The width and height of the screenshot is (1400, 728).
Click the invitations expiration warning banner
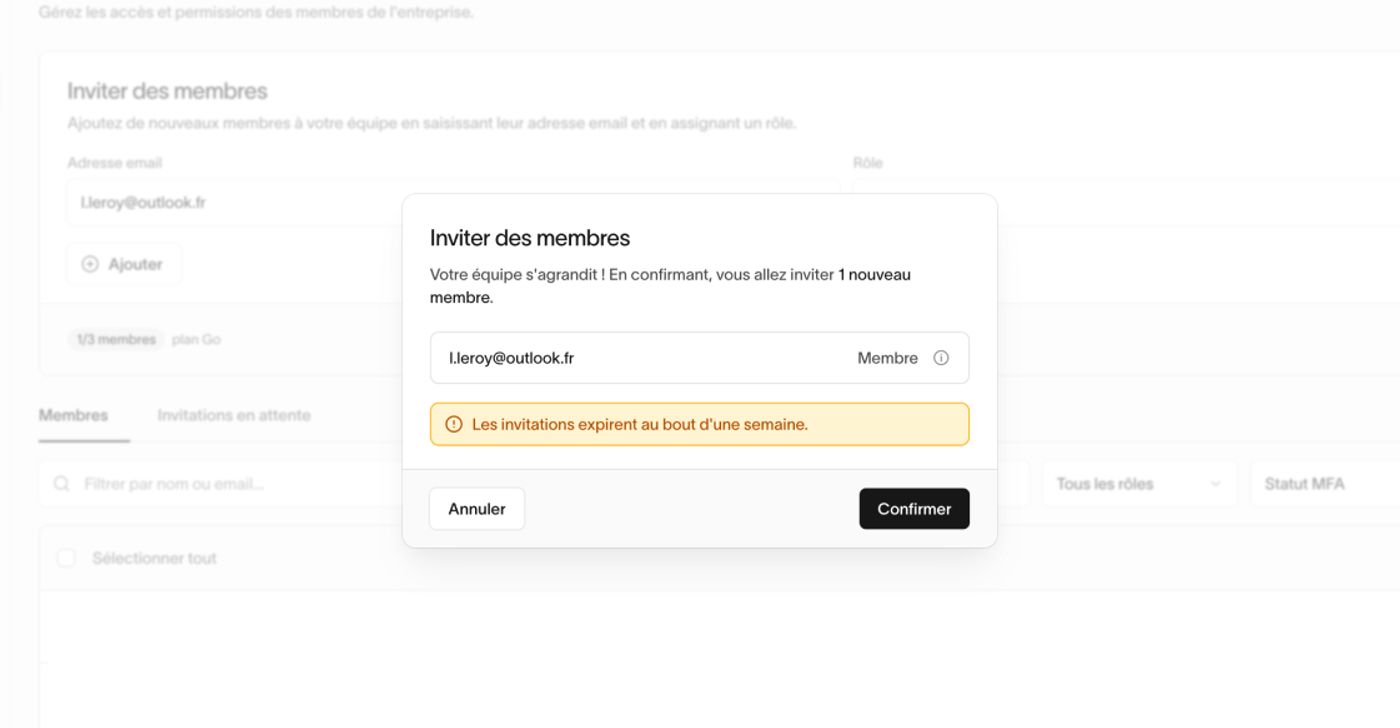click(700, 424)
